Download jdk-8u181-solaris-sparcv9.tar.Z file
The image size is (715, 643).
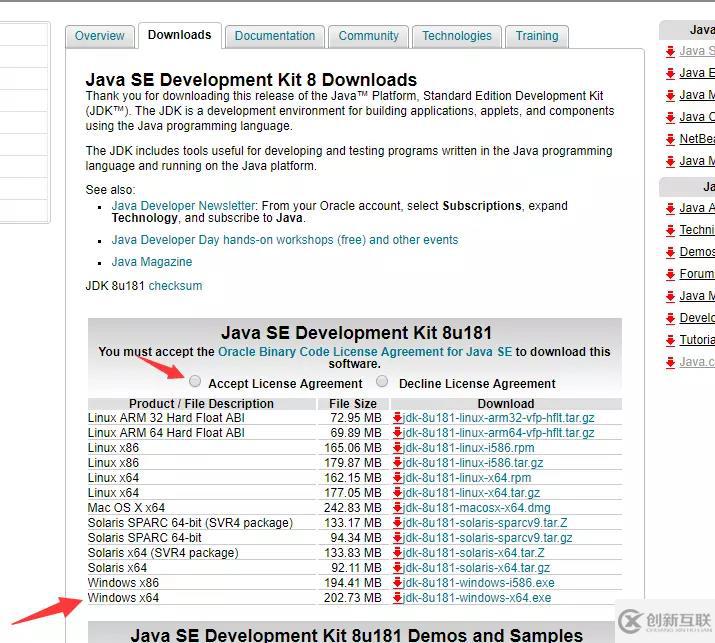pos(485,523)
